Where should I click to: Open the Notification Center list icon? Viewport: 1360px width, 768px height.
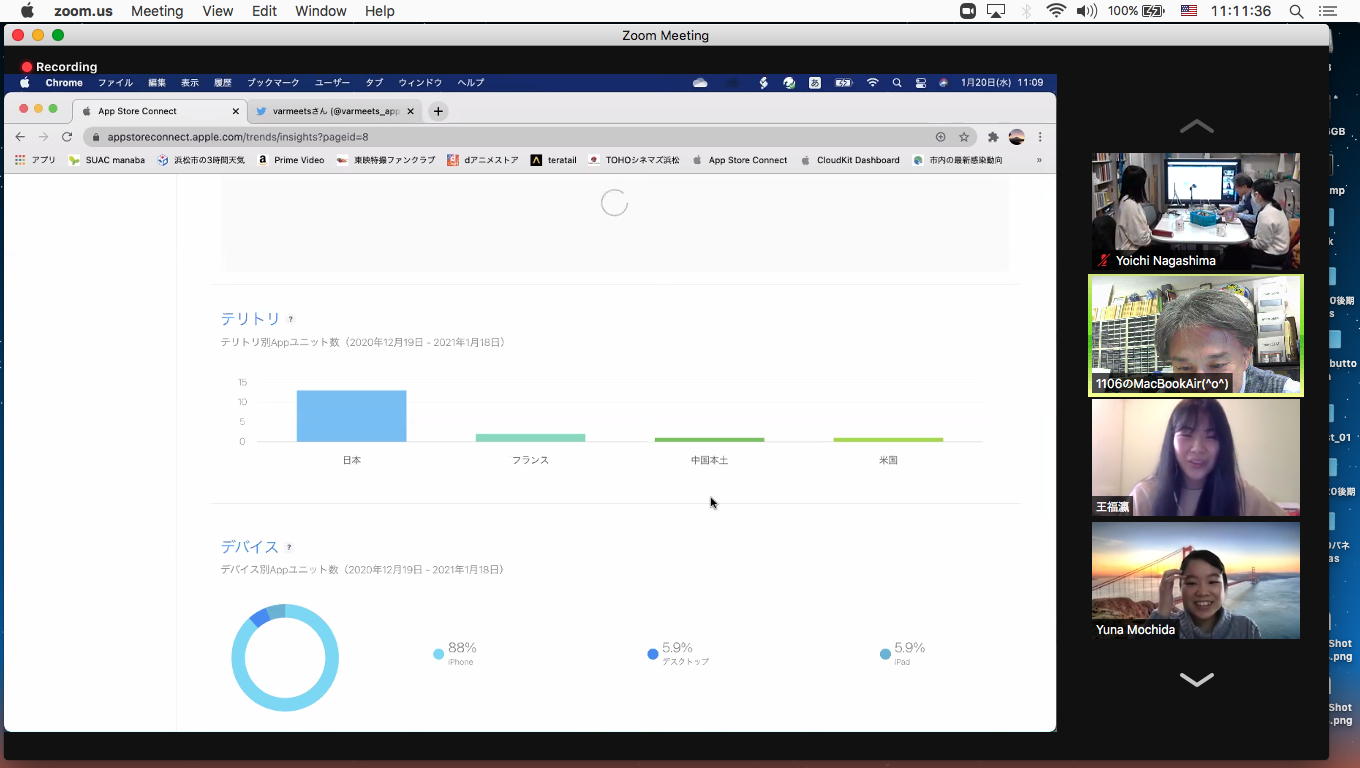coord(1328,11)
